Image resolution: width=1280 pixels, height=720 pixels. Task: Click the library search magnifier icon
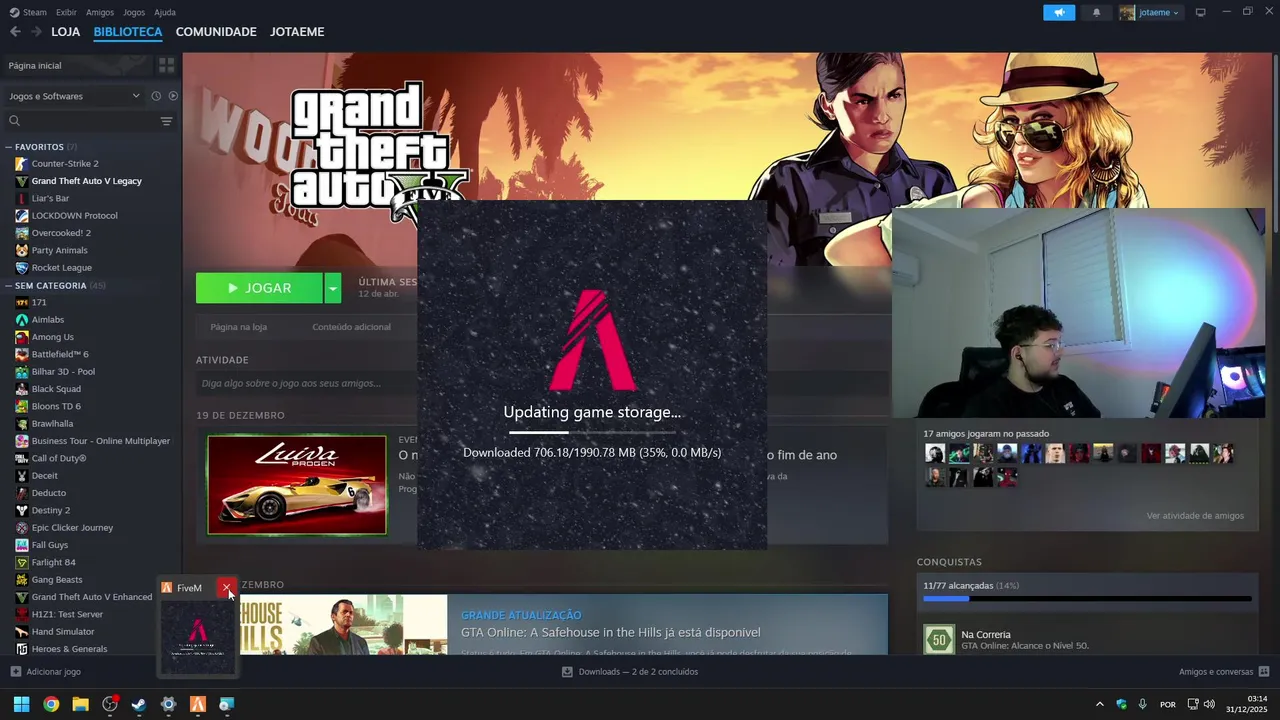[x=14, y=121]
